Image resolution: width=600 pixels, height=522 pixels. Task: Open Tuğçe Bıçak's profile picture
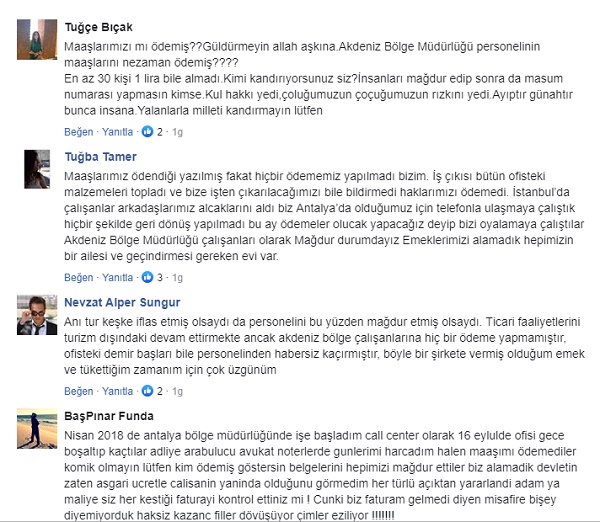pos(37,39)
